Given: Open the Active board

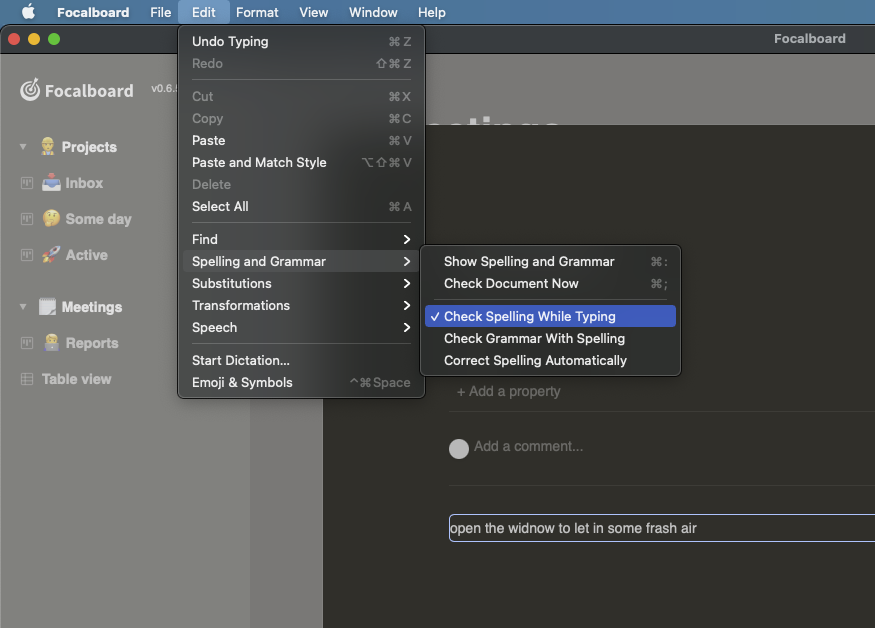Looking at the screenshot, I should [86, 255].
